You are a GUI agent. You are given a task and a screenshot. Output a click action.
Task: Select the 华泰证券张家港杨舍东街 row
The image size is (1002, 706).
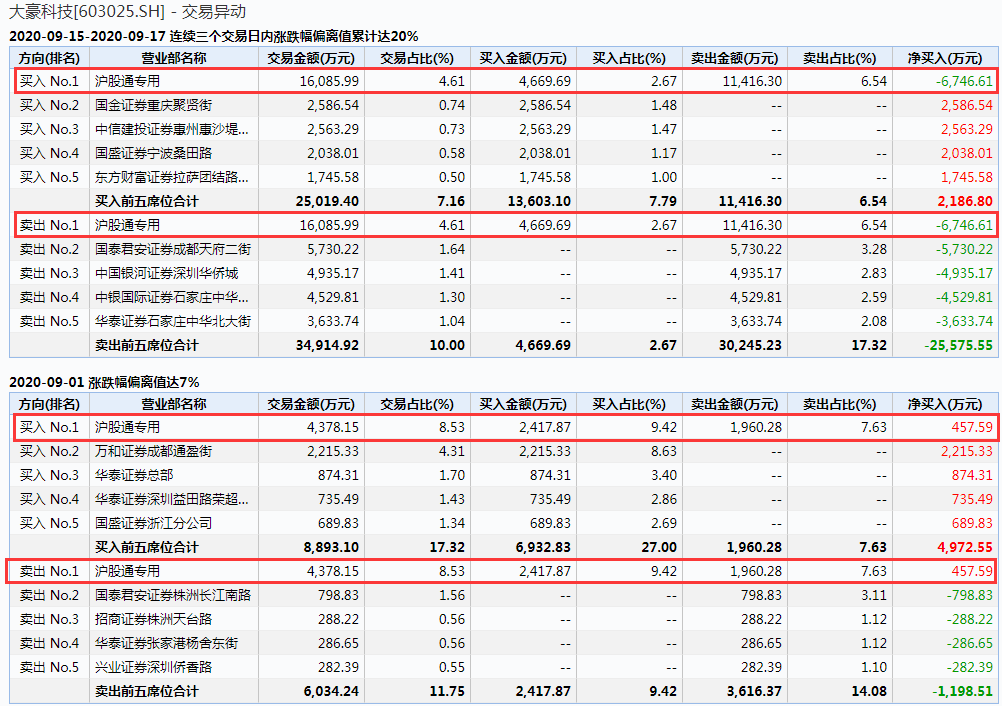pyautogui.click(x=504, y=643)
